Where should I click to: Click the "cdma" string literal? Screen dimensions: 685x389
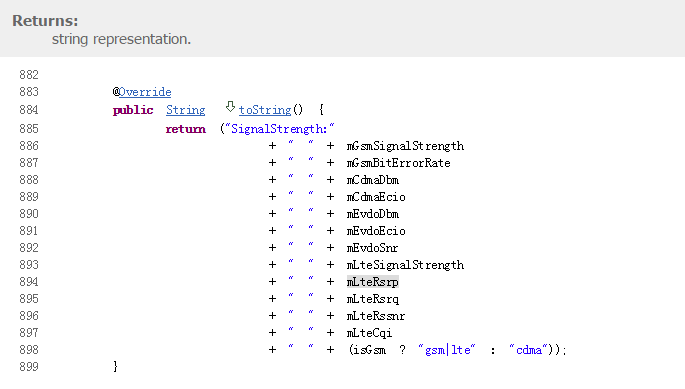[x=529, y=350]
